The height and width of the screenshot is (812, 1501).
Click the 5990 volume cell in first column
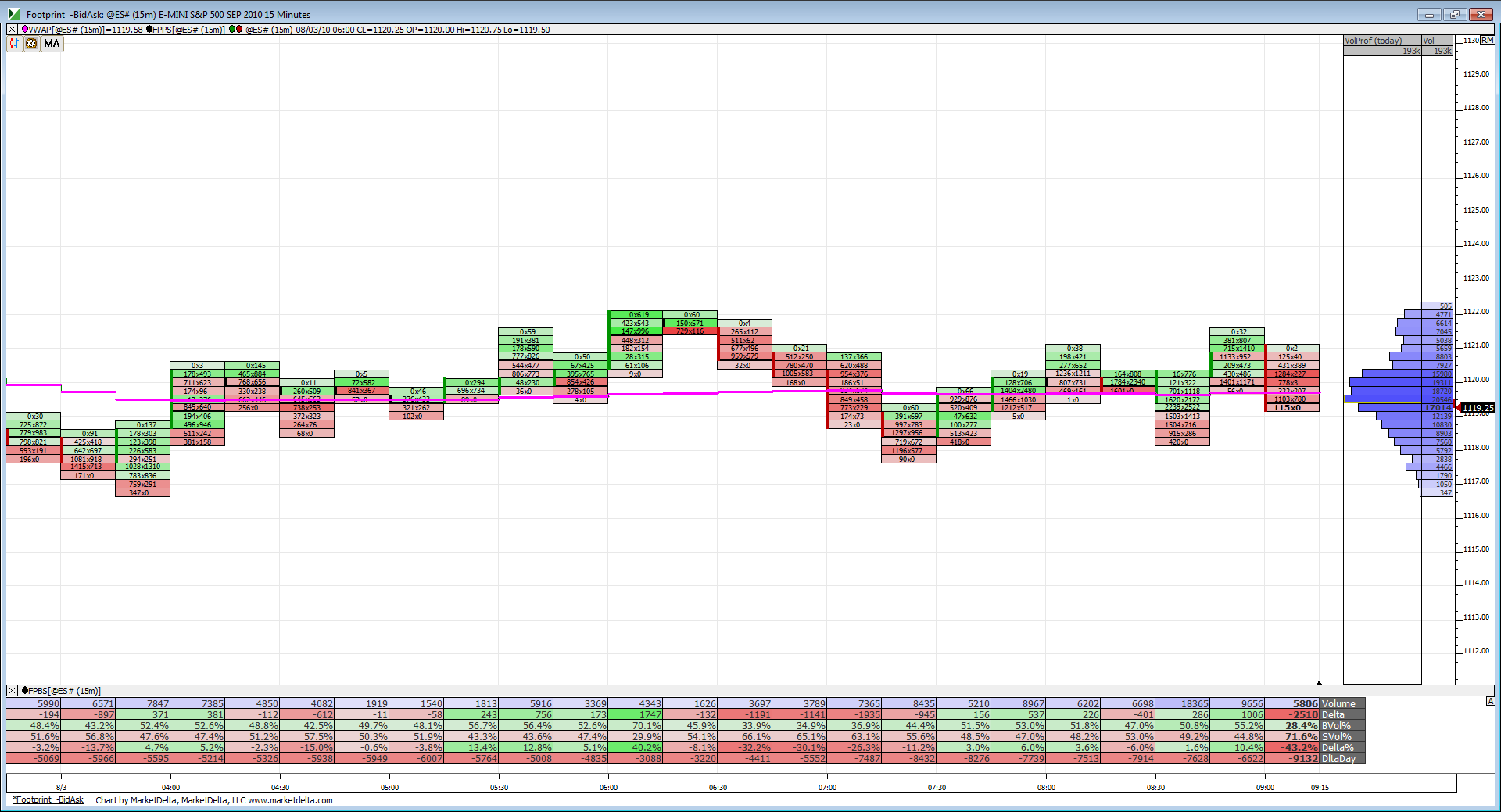click(x=34, y=704)
